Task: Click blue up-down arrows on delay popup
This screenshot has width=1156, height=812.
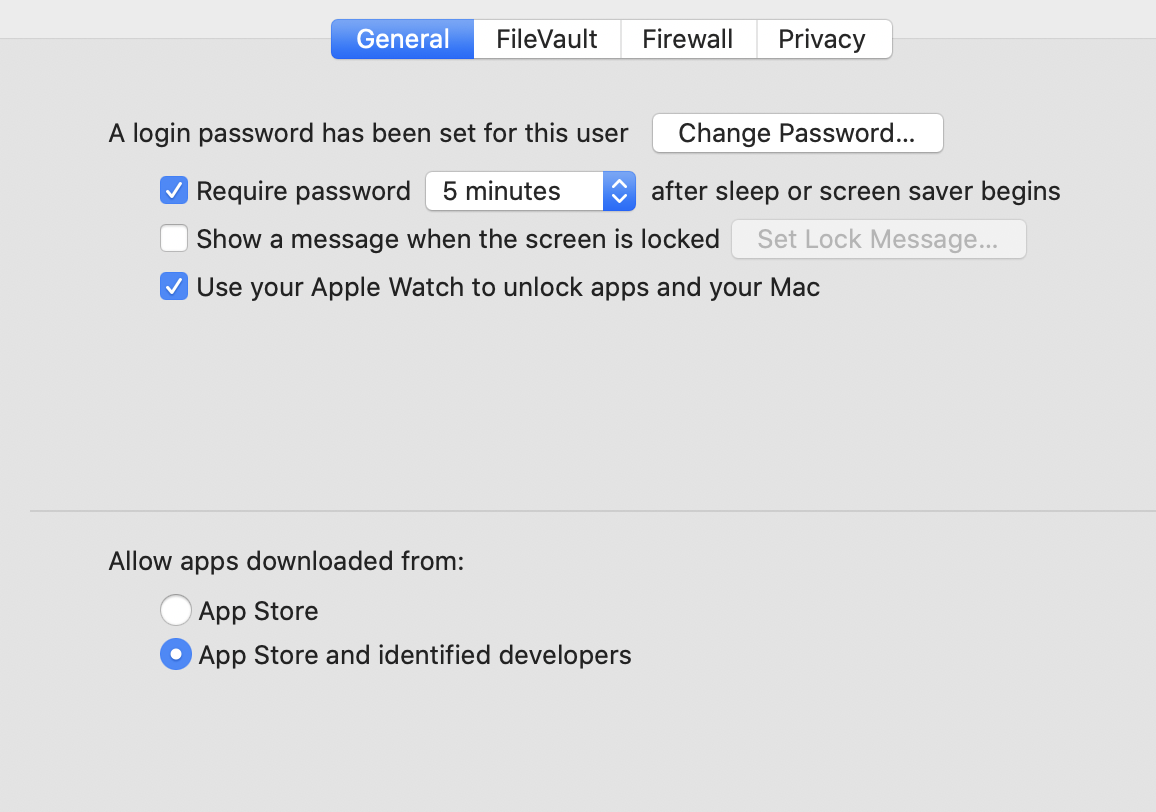Action: pos(620,191)
